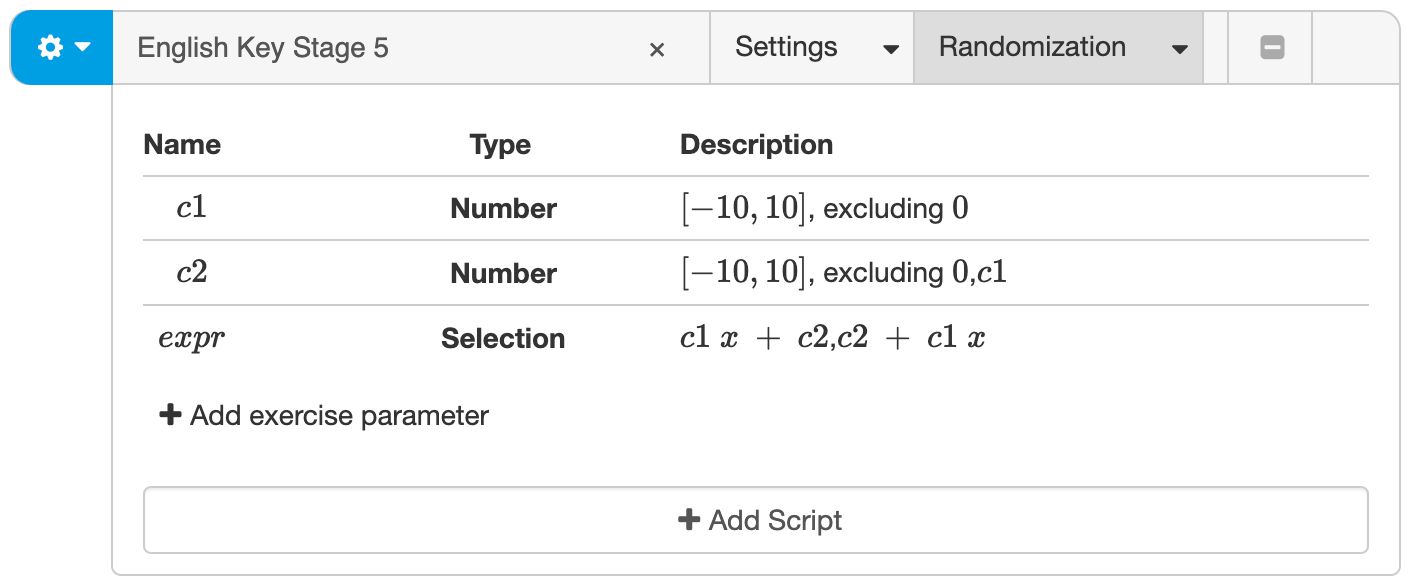Select the Randomization tab header

tap(1032, 46)
